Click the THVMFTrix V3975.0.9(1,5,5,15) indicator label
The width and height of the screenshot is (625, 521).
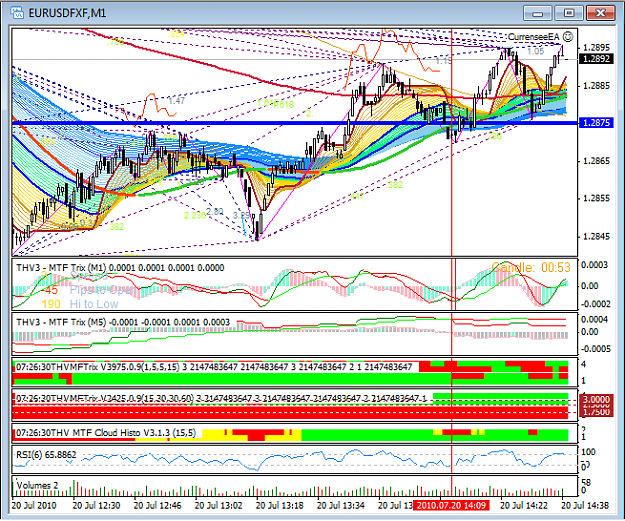coord(214,367)
